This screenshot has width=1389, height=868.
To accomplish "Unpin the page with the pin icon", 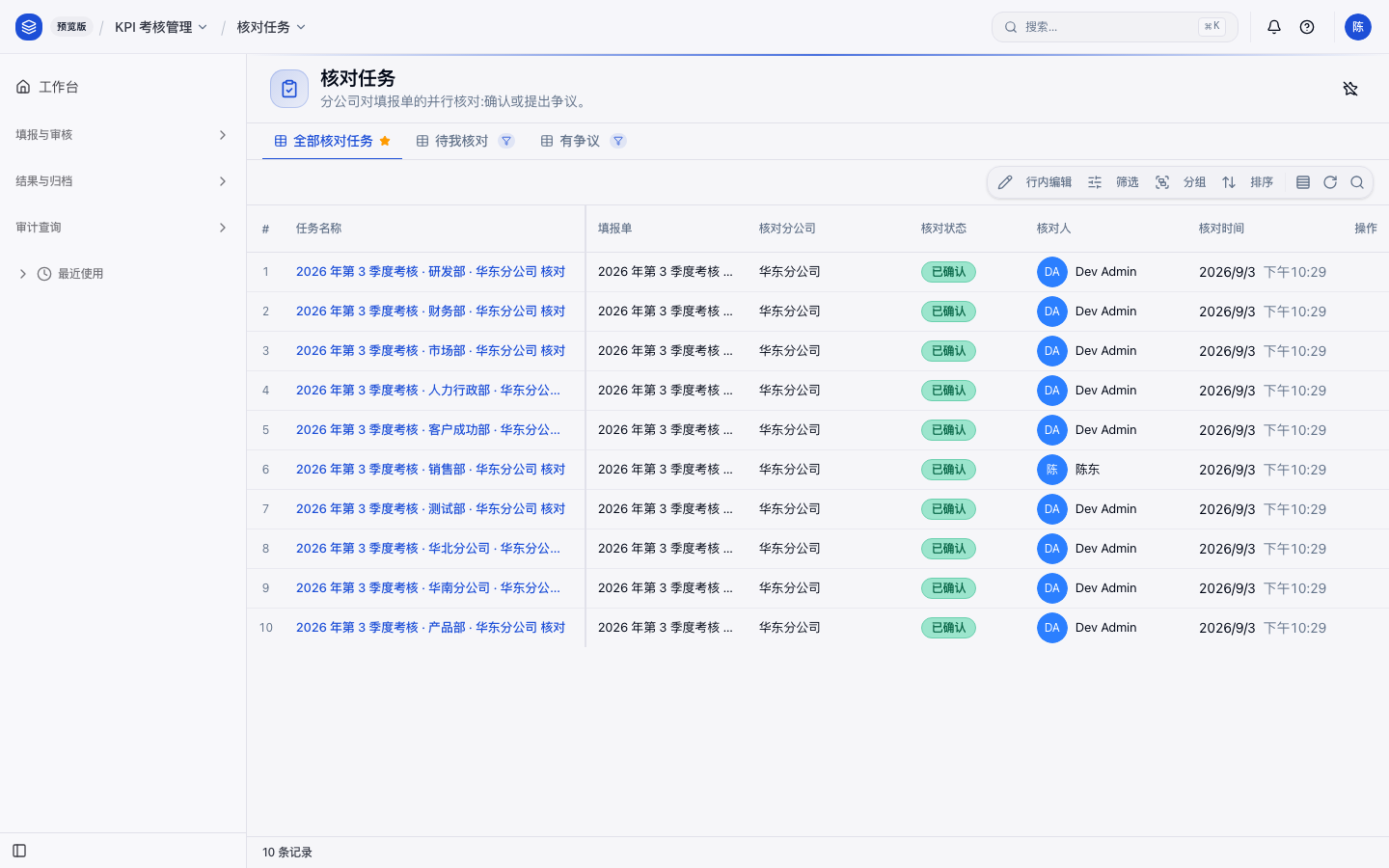I will (x=1350, y=89).
